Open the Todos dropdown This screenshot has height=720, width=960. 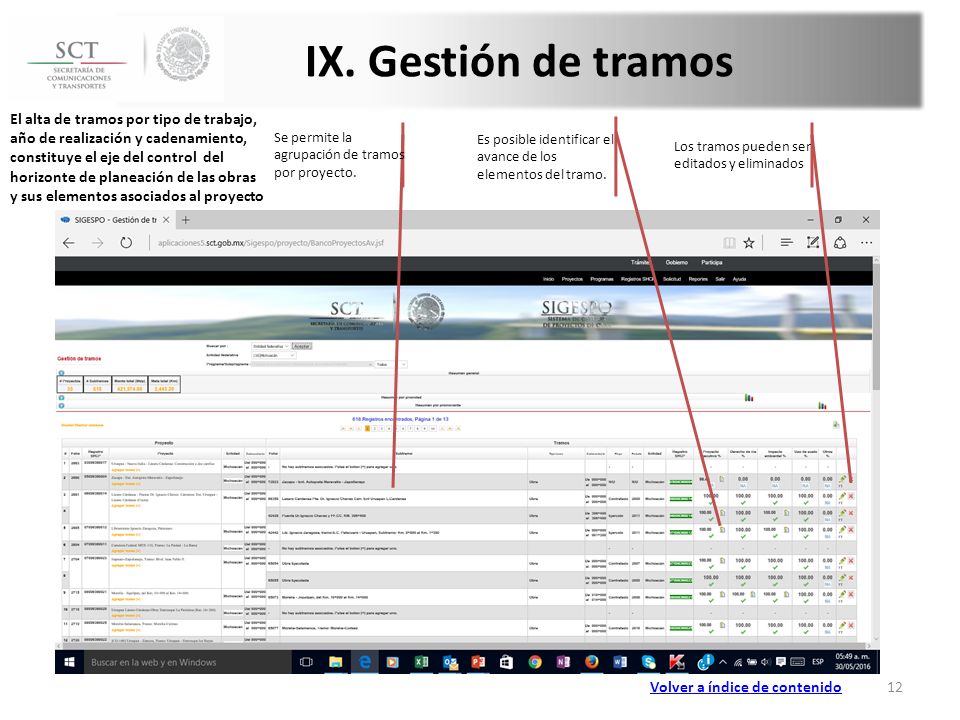pyautogui.click(x=391, y=364)
